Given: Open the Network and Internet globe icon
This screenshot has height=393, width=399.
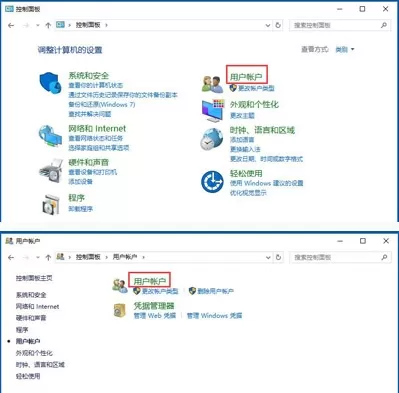Looking at the screenshot, I should pos(50,136).
